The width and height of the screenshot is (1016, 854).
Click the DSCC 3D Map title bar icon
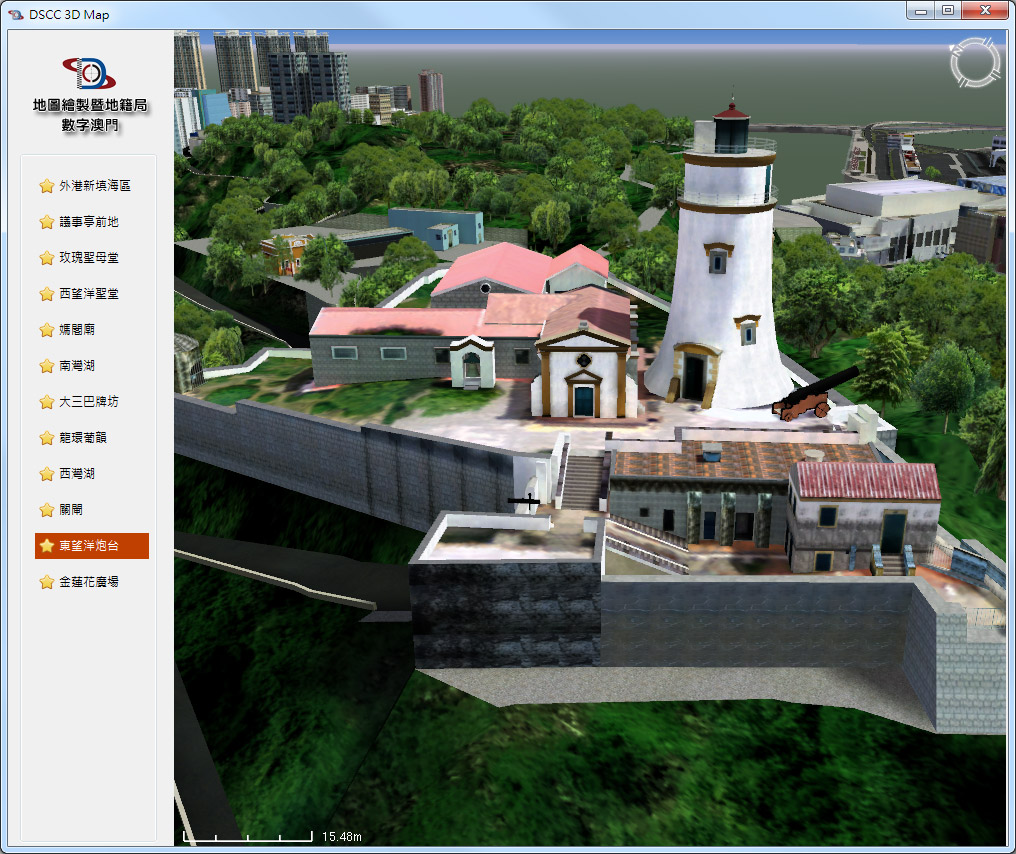15,15
